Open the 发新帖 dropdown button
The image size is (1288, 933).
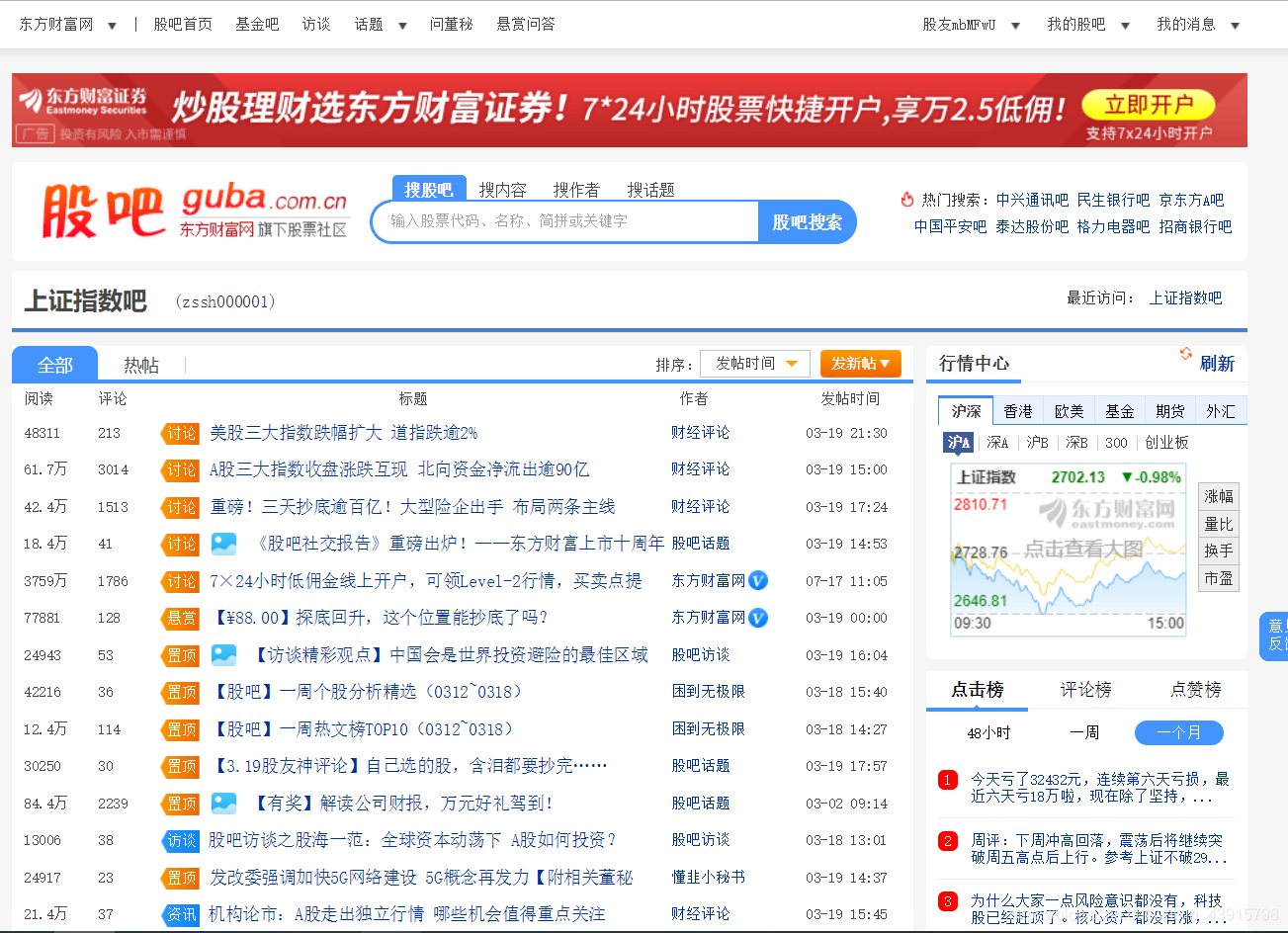[861, 364]
